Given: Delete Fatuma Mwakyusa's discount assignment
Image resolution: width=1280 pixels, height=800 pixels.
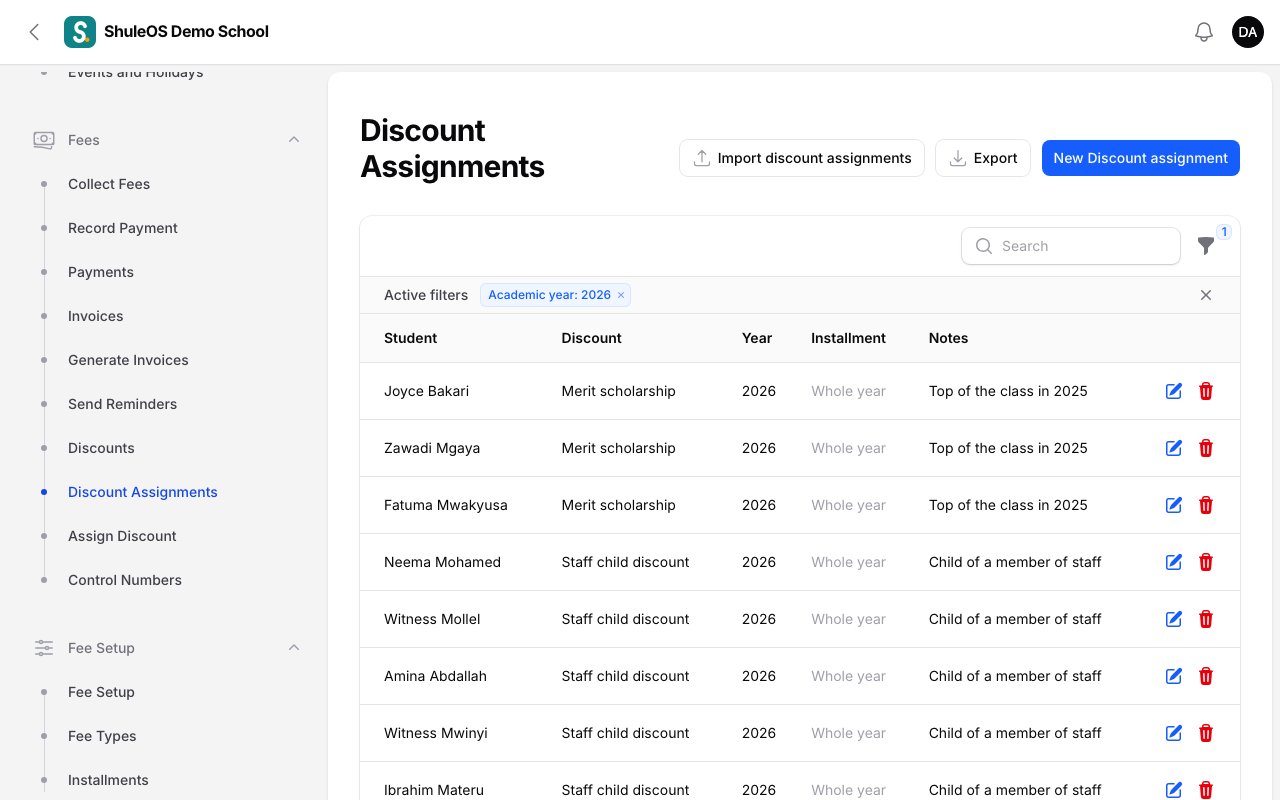Looking at the screenshot, I should (1206, 505).
